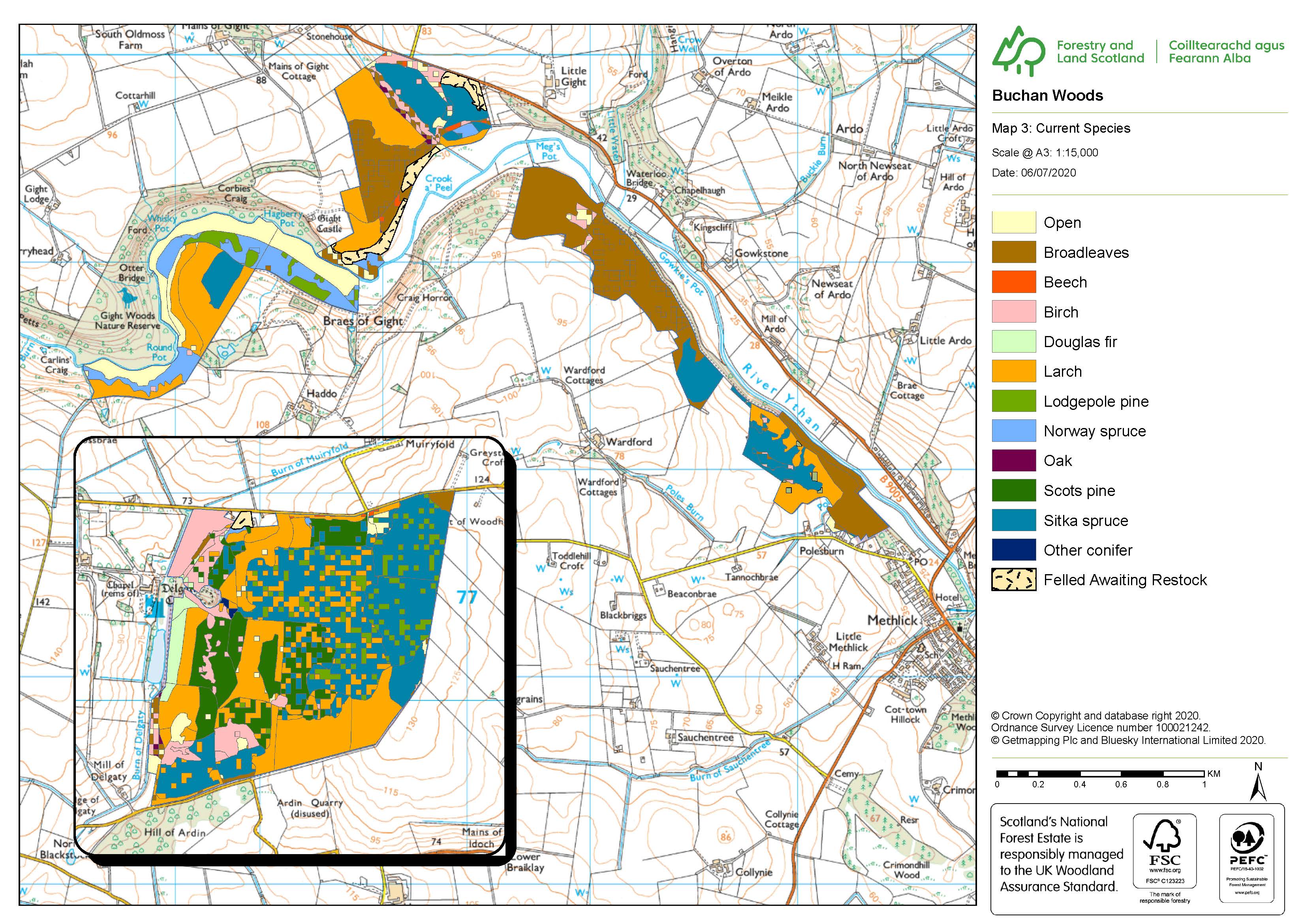1306x924 pixels.
Task: Click the Forestry and Land Scotland tree logo
Action: point(1018,52)
